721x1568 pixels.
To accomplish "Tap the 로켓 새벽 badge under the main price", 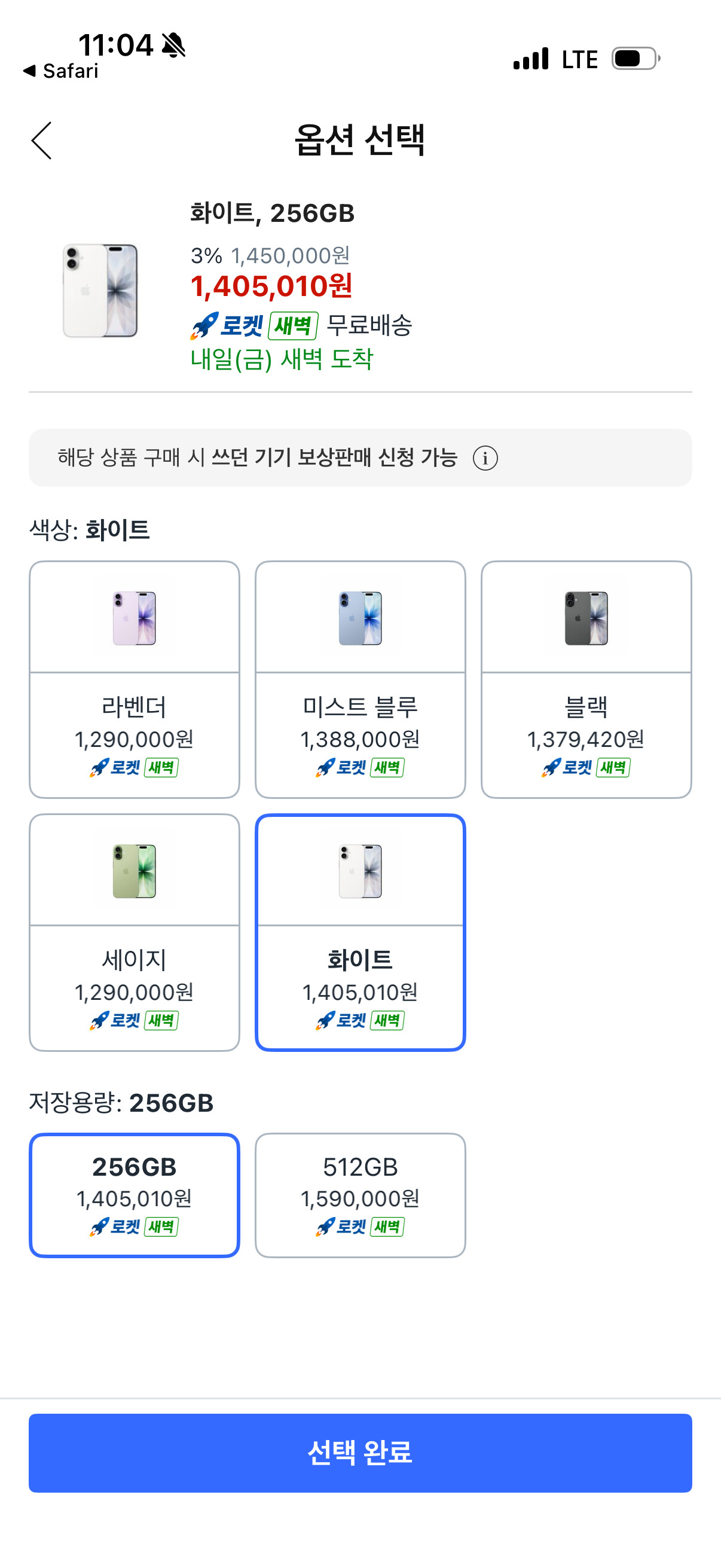I will (254, 326).
